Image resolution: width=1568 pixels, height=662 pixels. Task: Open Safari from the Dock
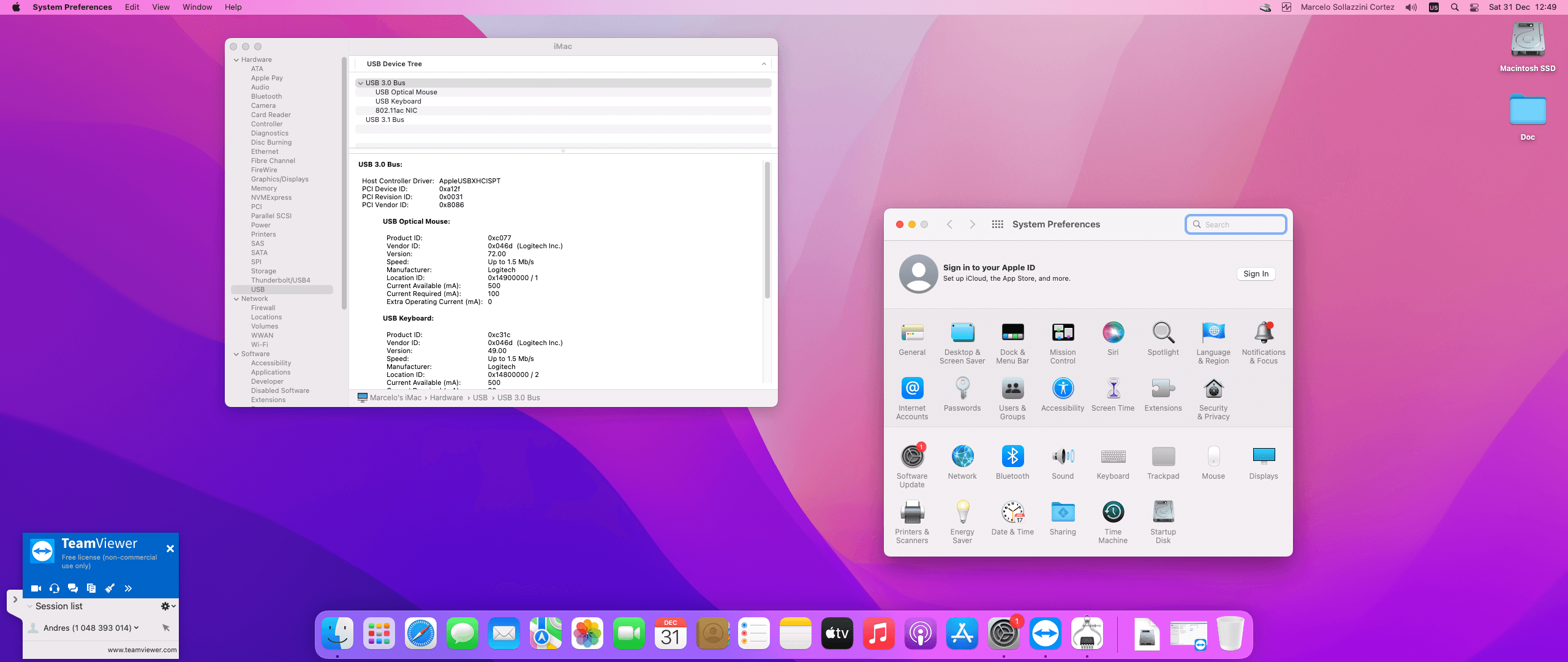click(x=421, y=634)
